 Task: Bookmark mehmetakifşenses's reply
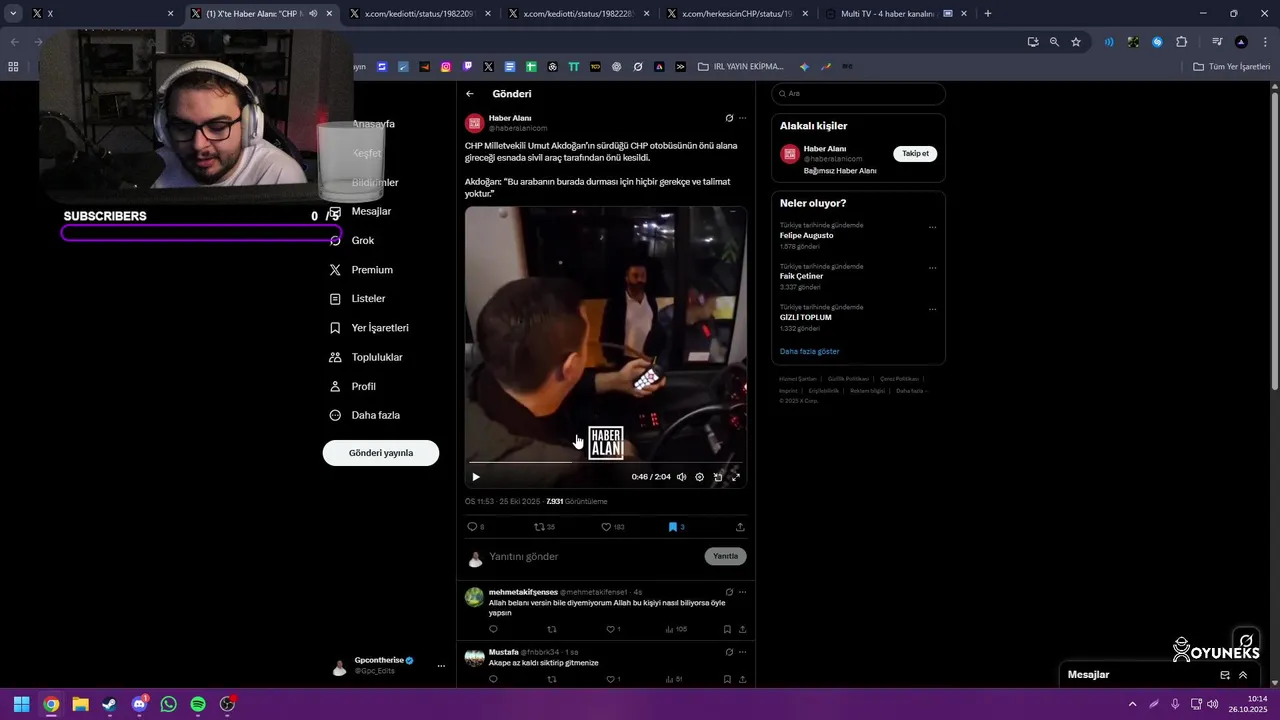727,629
